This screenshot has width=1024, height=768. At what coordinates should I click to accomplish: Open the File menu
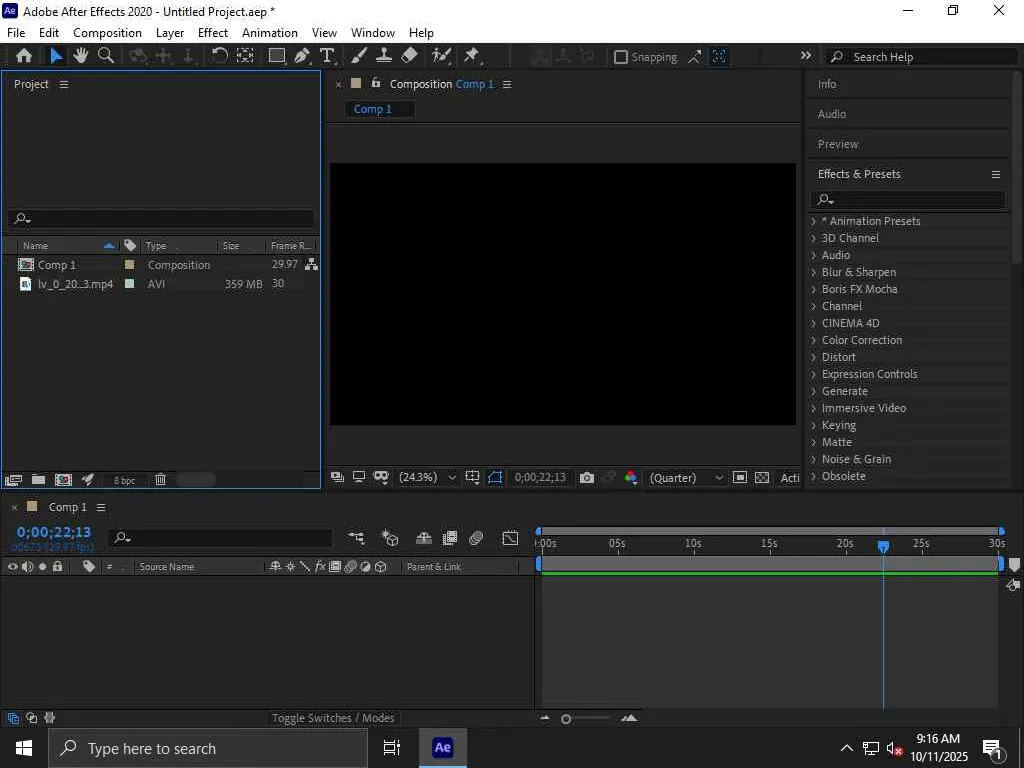[x=16, y=33]
